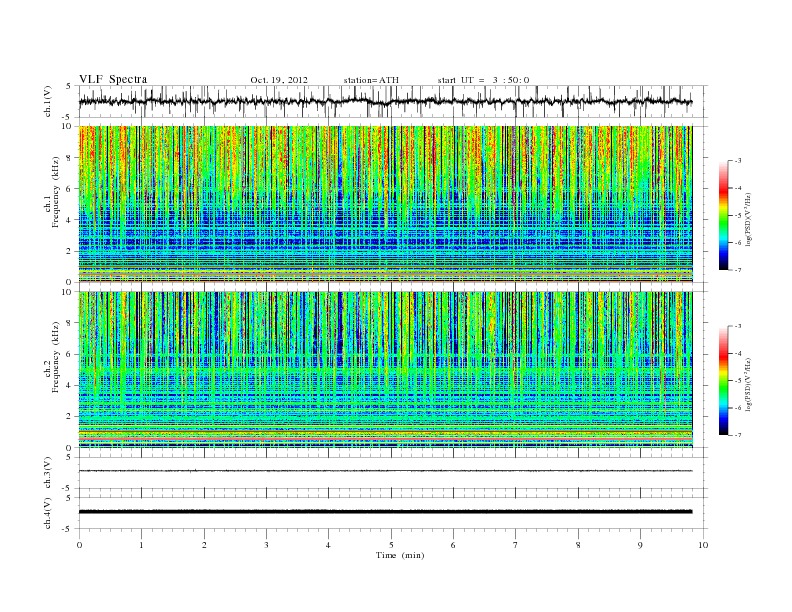The image size is (792, 612).
Task: Click the time axis tick label "3"
Action: click(266, 545)
